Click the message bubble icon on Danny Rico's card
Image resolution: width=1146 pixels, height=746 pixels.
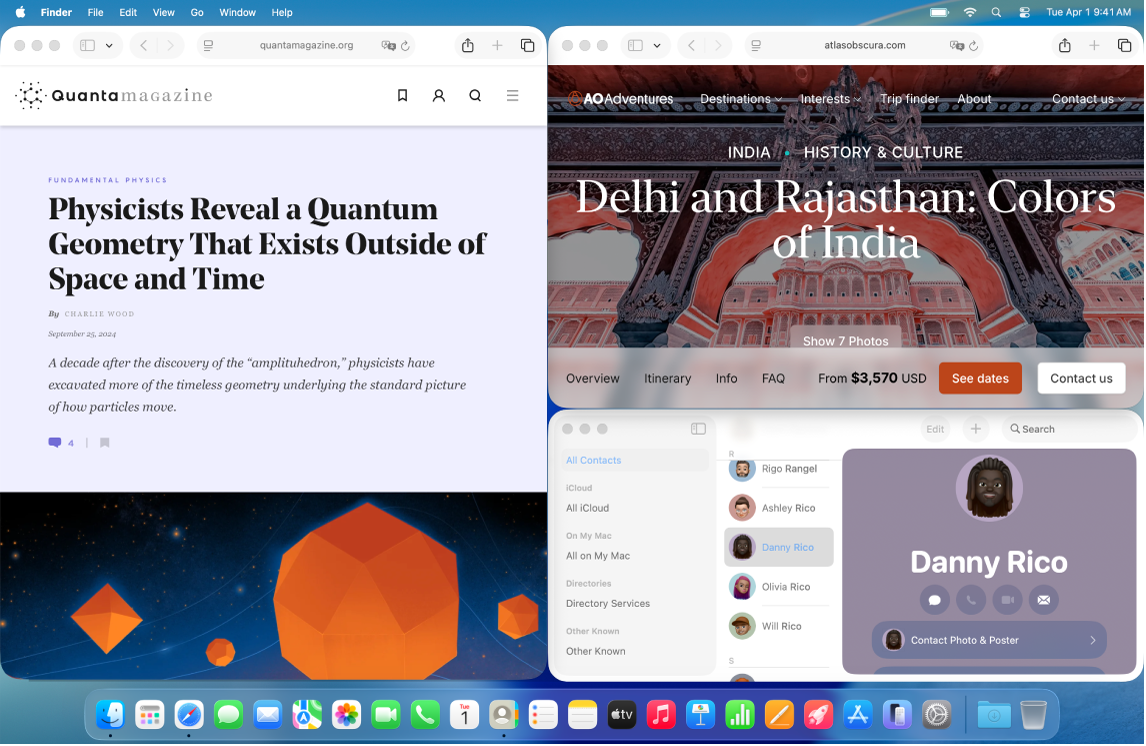pyautogui.click(x=934, y=599)
